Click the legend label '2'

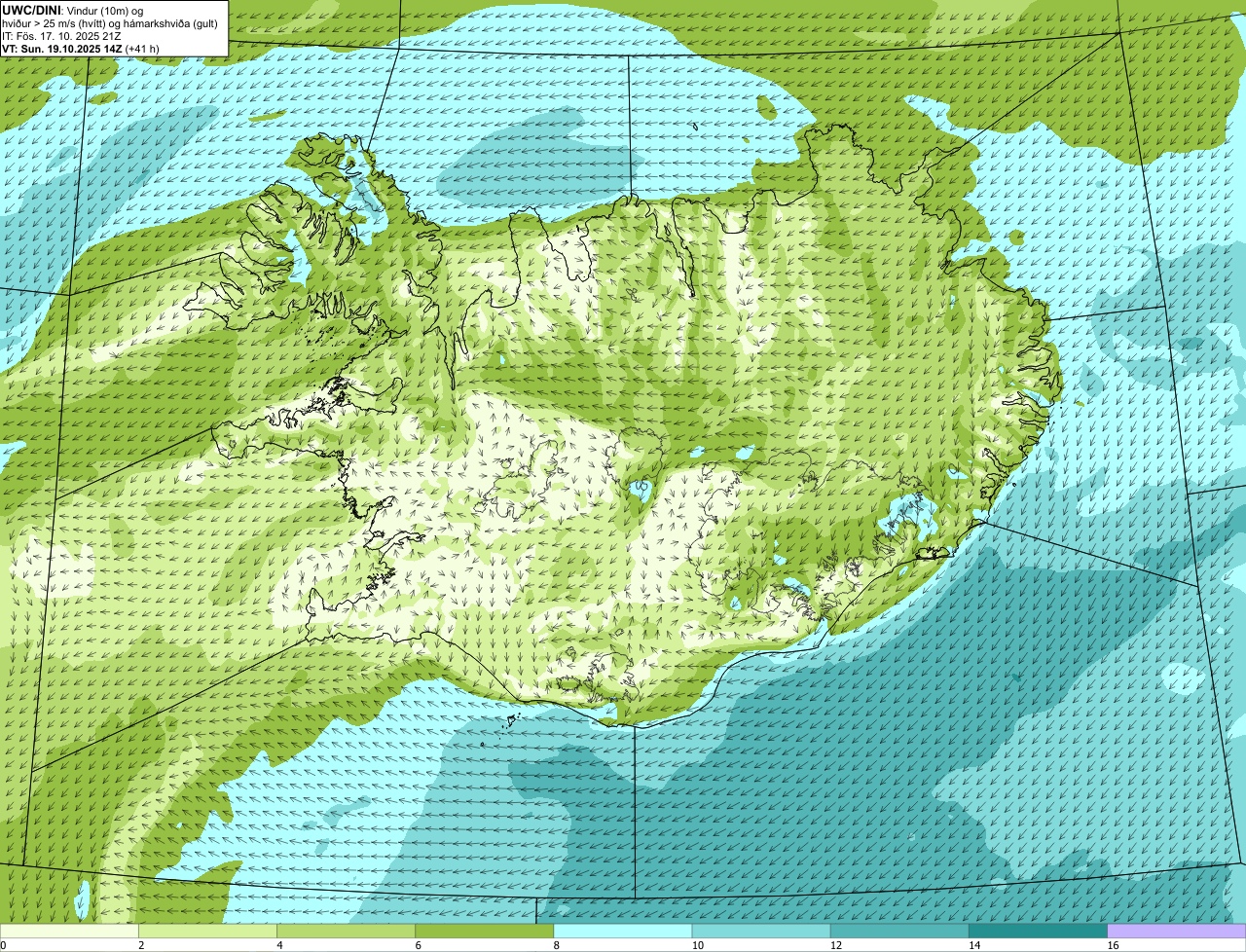tap(142, 945)
